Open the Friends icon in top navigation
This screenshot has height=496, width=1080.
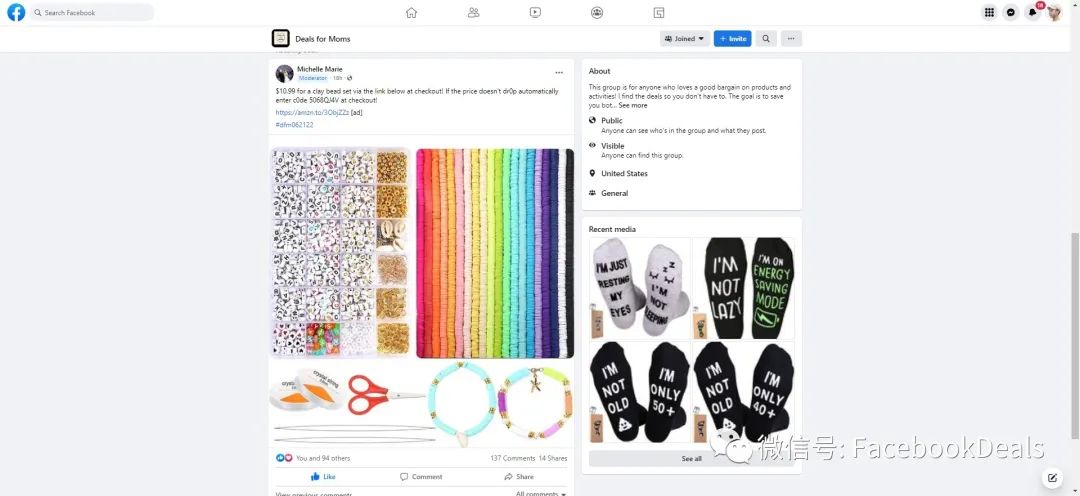coord(473,12)
